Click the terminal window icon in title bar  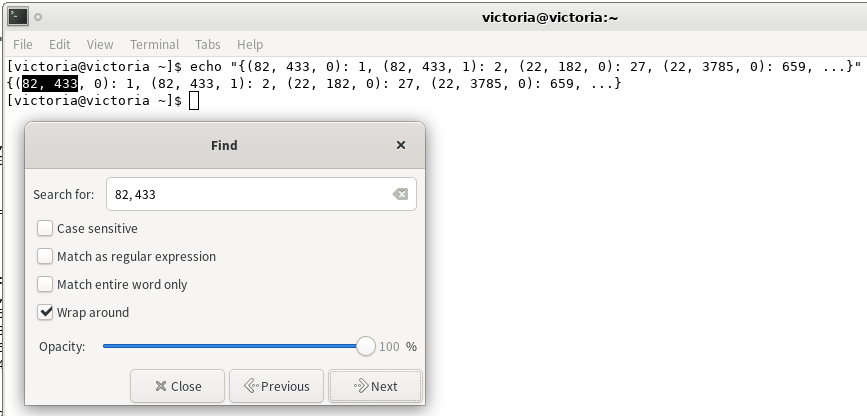pos(17,16)
